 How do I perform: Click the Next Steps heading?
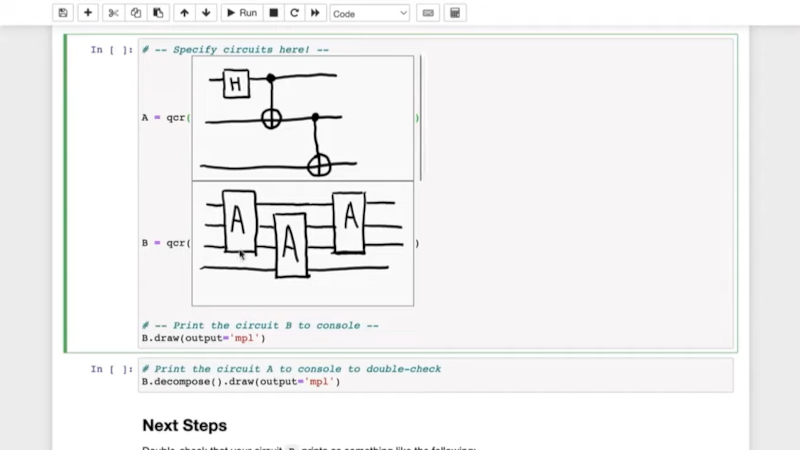[x=184, y=425]
